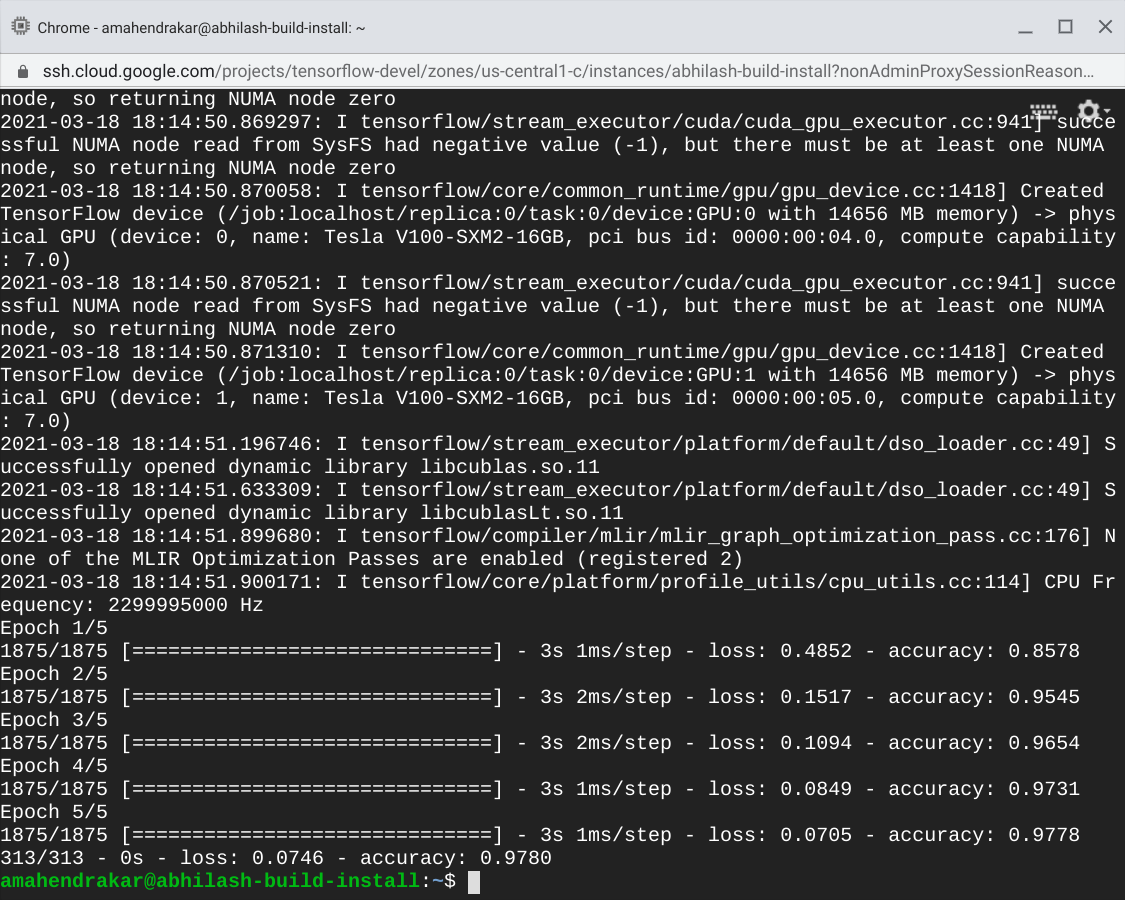Viewport: 1125px width, 900px height.
Task: Click the 'accuracy: 0.9545' value
Action: coord(984,697)
